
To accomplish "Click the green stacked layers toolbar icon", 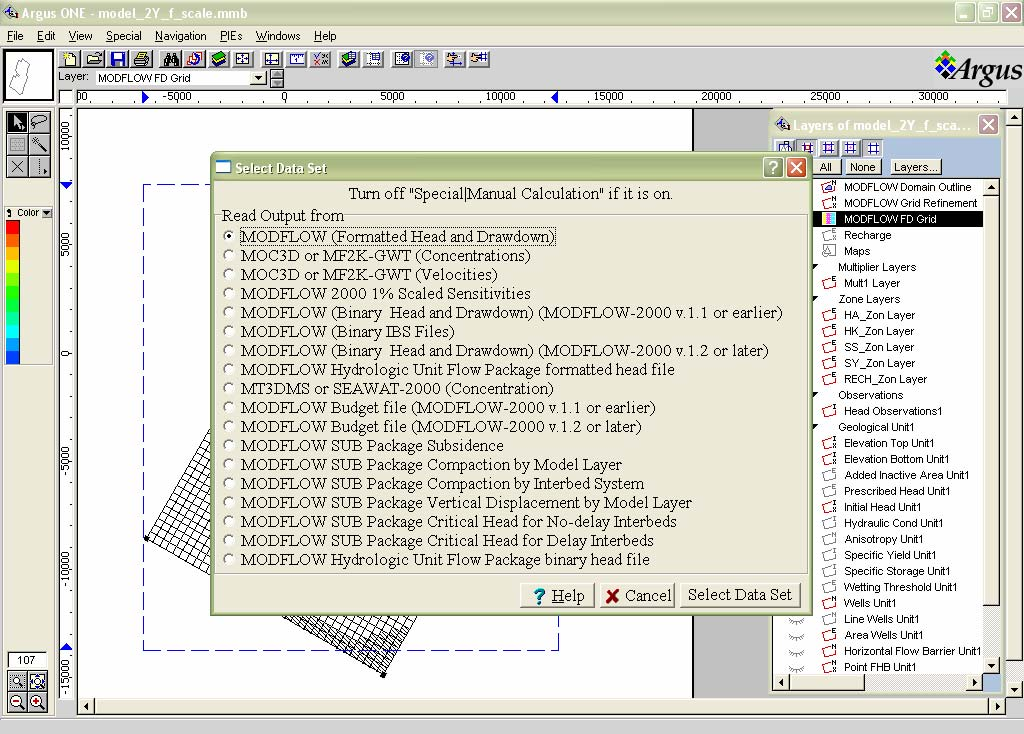I will click(219, 59).
